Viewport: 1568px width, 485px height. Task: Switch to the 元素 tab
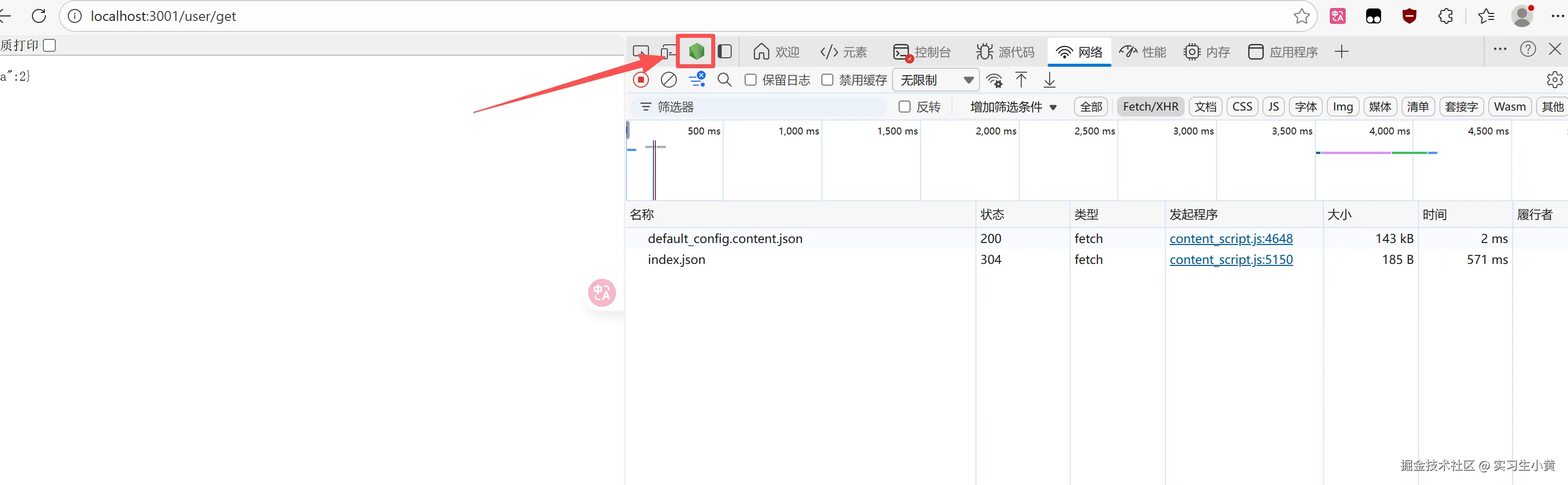pos(844,52)
